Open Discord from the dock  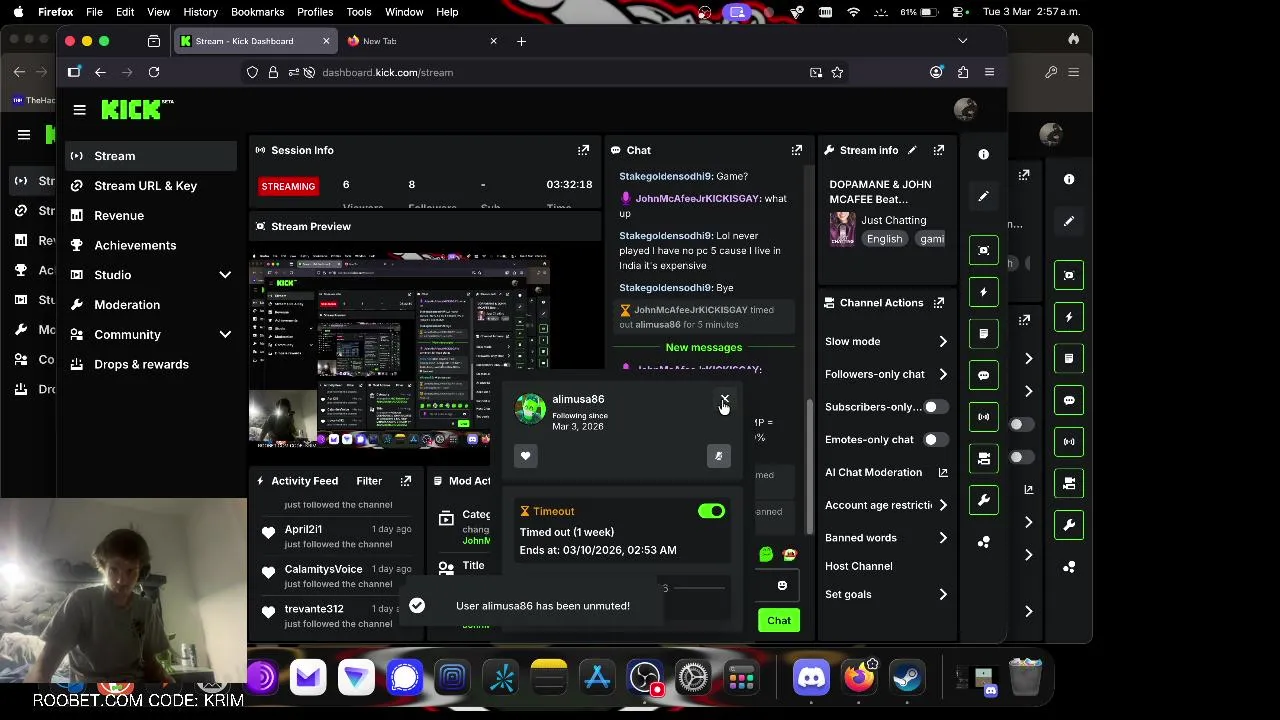click(x=811, y=678)
